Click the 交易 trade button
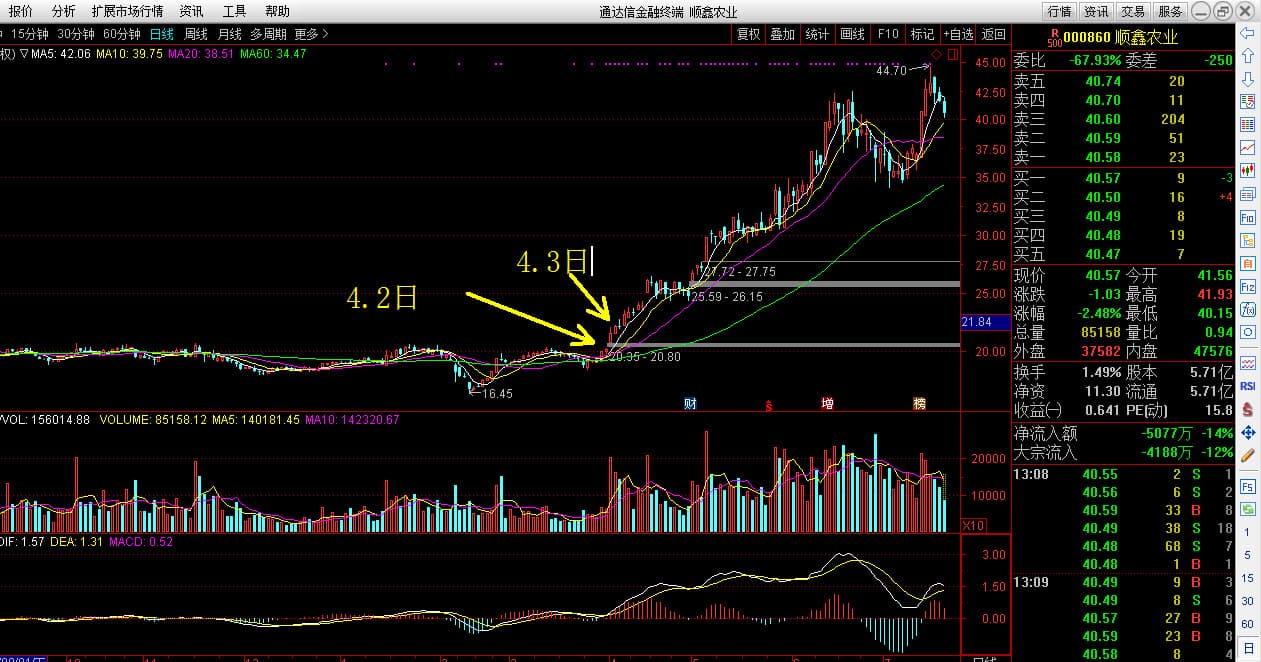Image resolution: width=1261 pixels, height=662 pixels. point(1133,12)
